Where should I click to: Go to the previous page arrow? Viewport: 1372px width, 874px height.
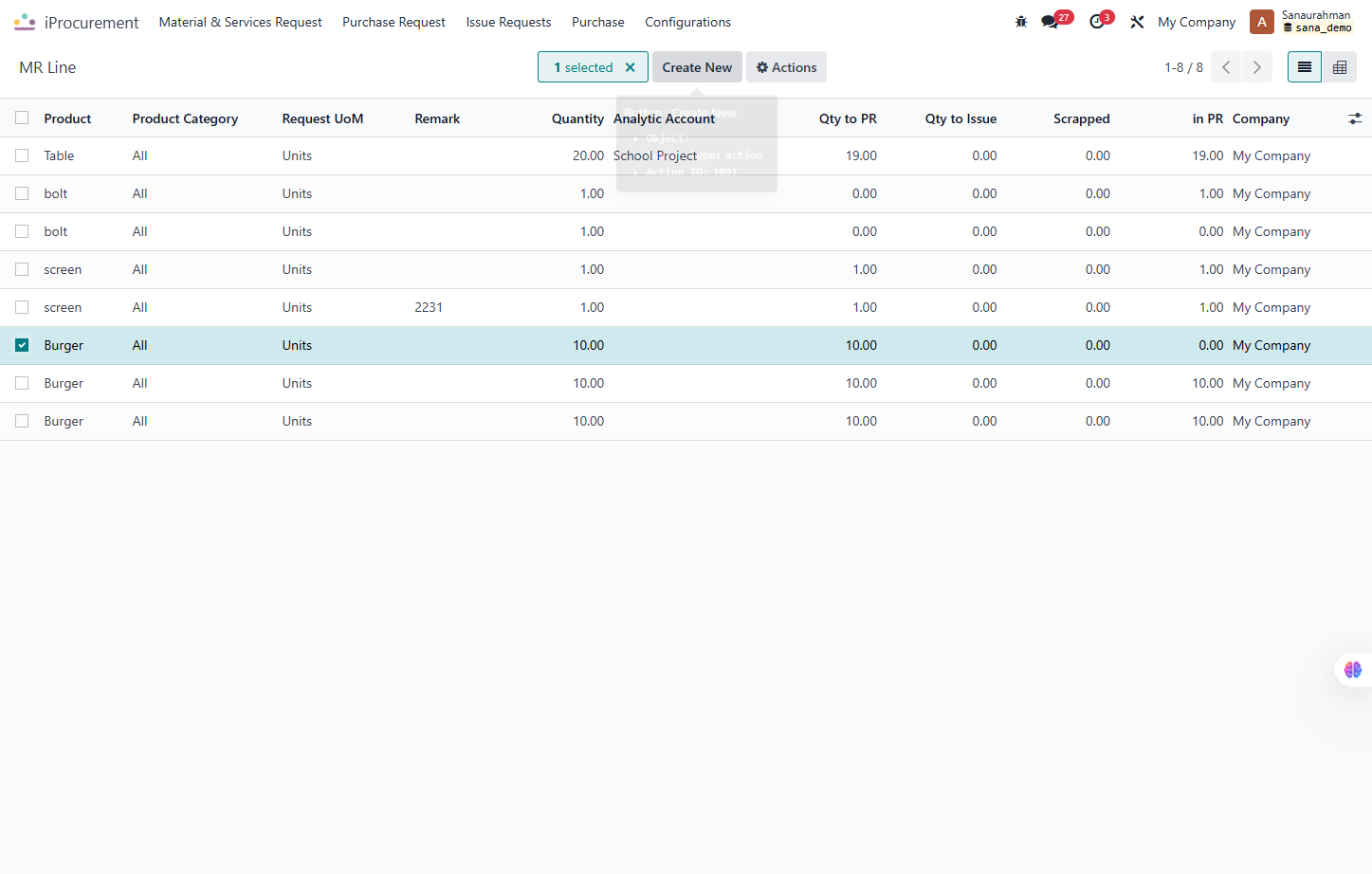point(1226,67)
